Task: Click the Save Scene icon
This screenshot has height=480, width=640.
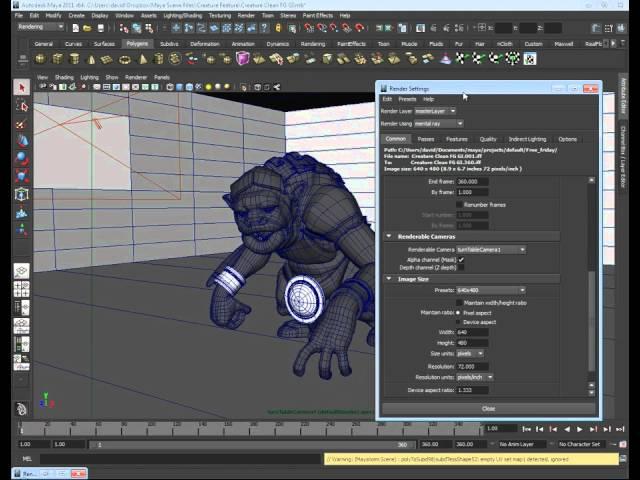Action: tap(100, 28)
